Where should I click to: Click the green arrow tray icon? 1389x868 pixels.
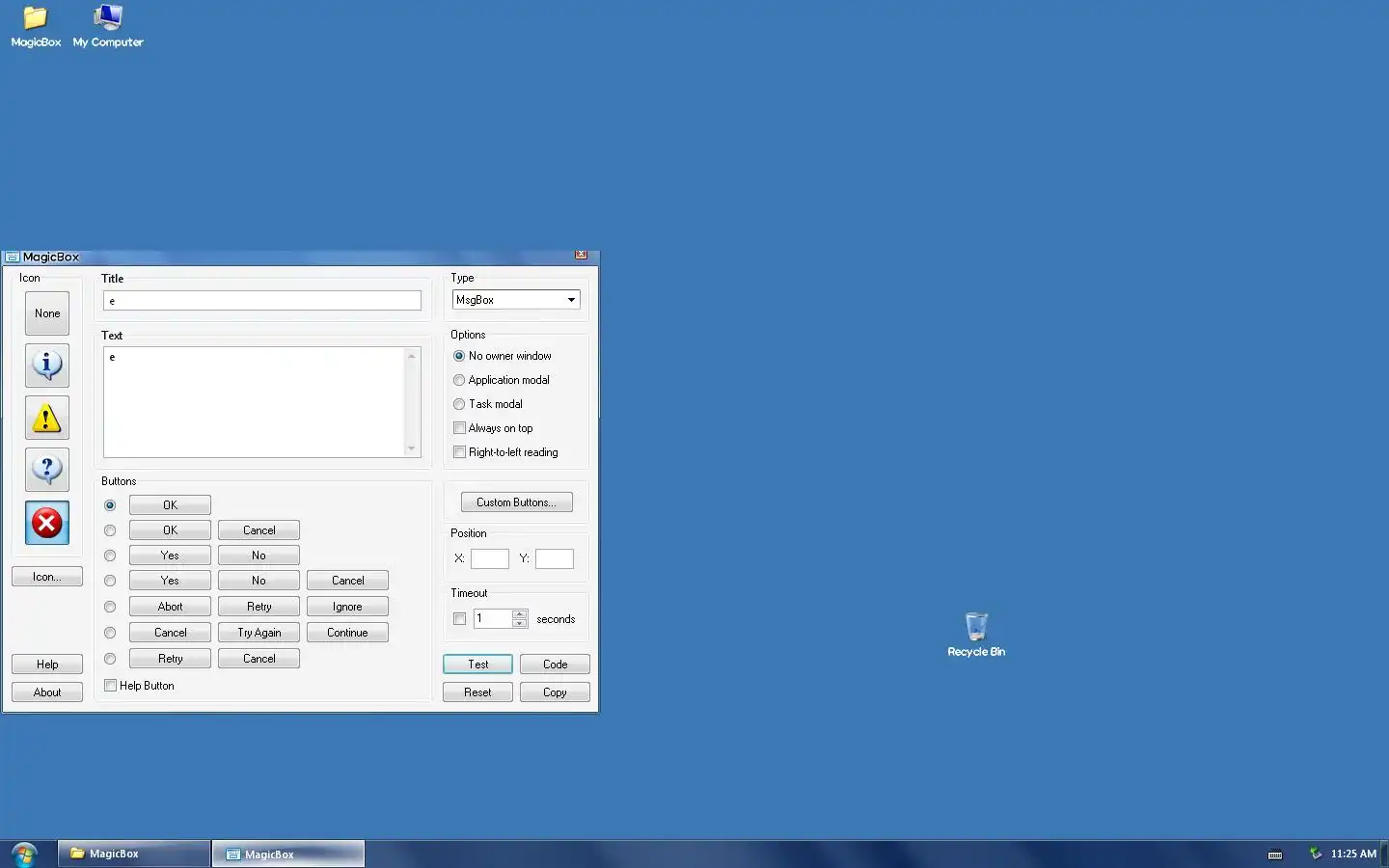tap(1315, 853)
